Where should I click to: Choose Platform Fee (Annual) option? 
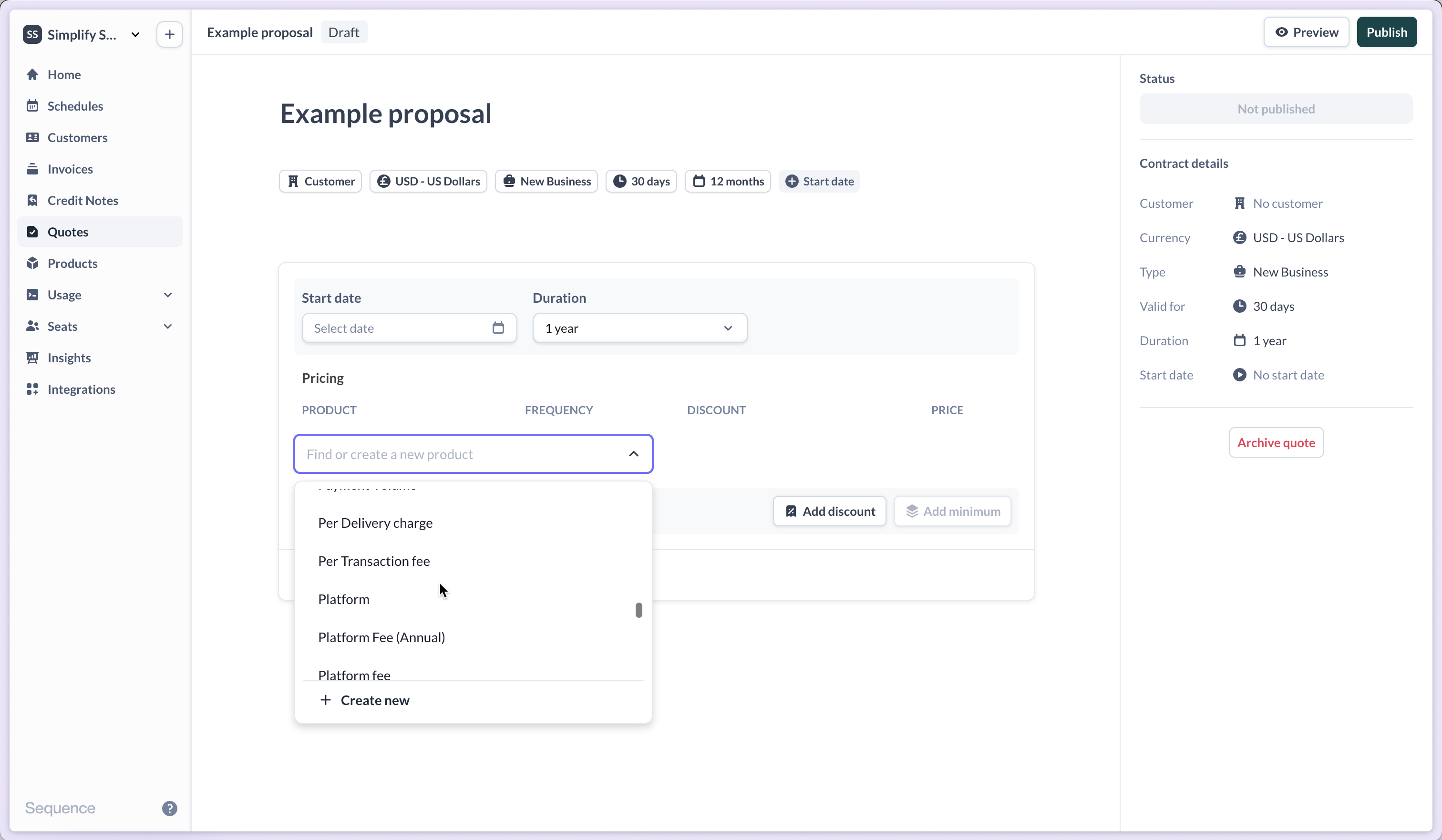(473, 637)
